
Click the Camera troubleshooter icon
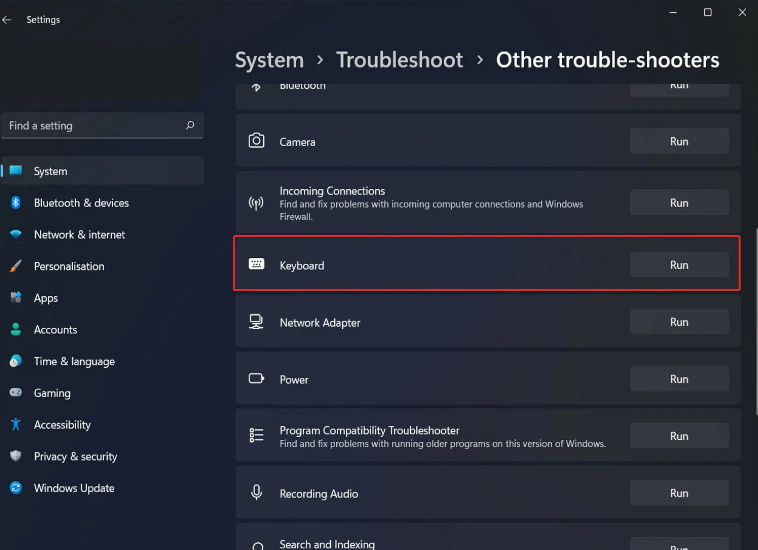pos(256,141)
